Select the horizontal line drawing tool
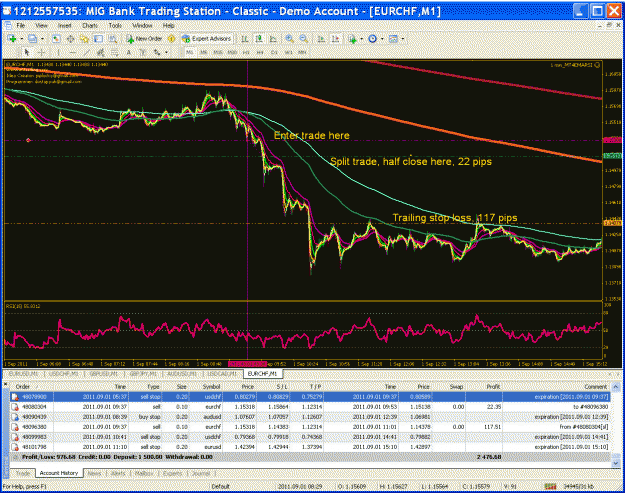Image resolution: width=625 pixels, height=493 pixels. click(x=73, y=52)
